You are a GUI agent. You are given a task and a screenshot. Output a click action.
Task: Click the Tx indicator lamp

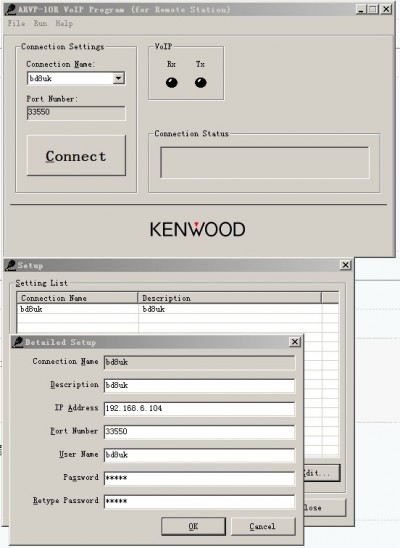pyautogui.click(x=201, y=82)
